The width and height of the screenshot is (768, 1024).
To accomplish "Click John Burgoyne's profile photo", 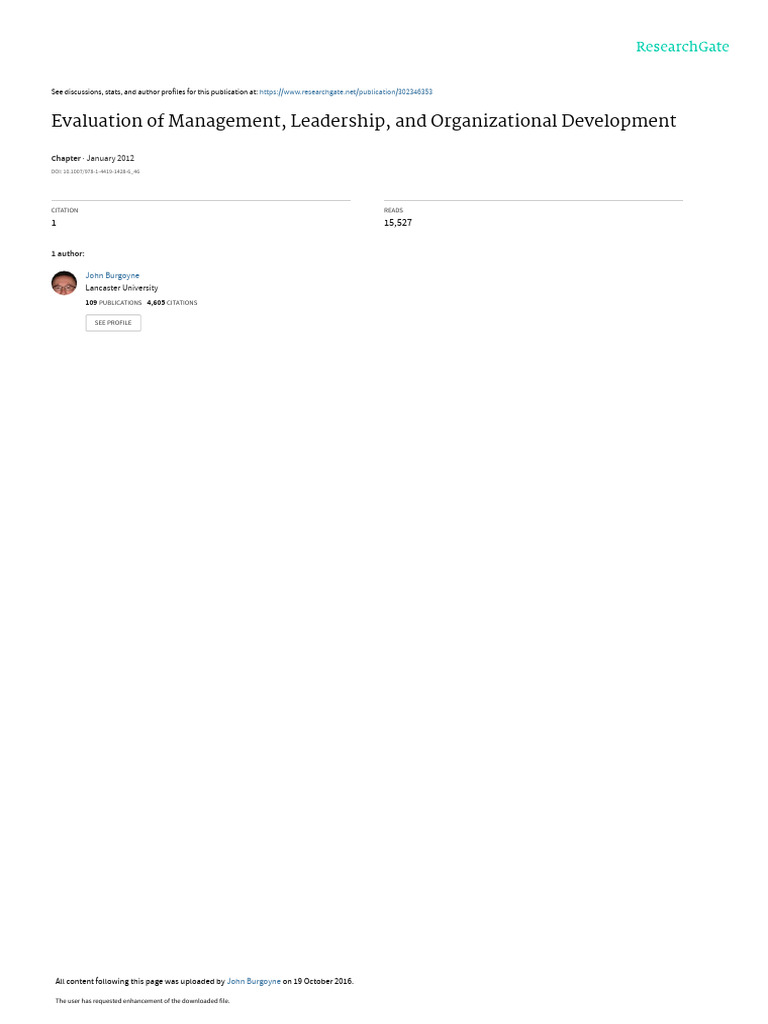I will point(64,283).
